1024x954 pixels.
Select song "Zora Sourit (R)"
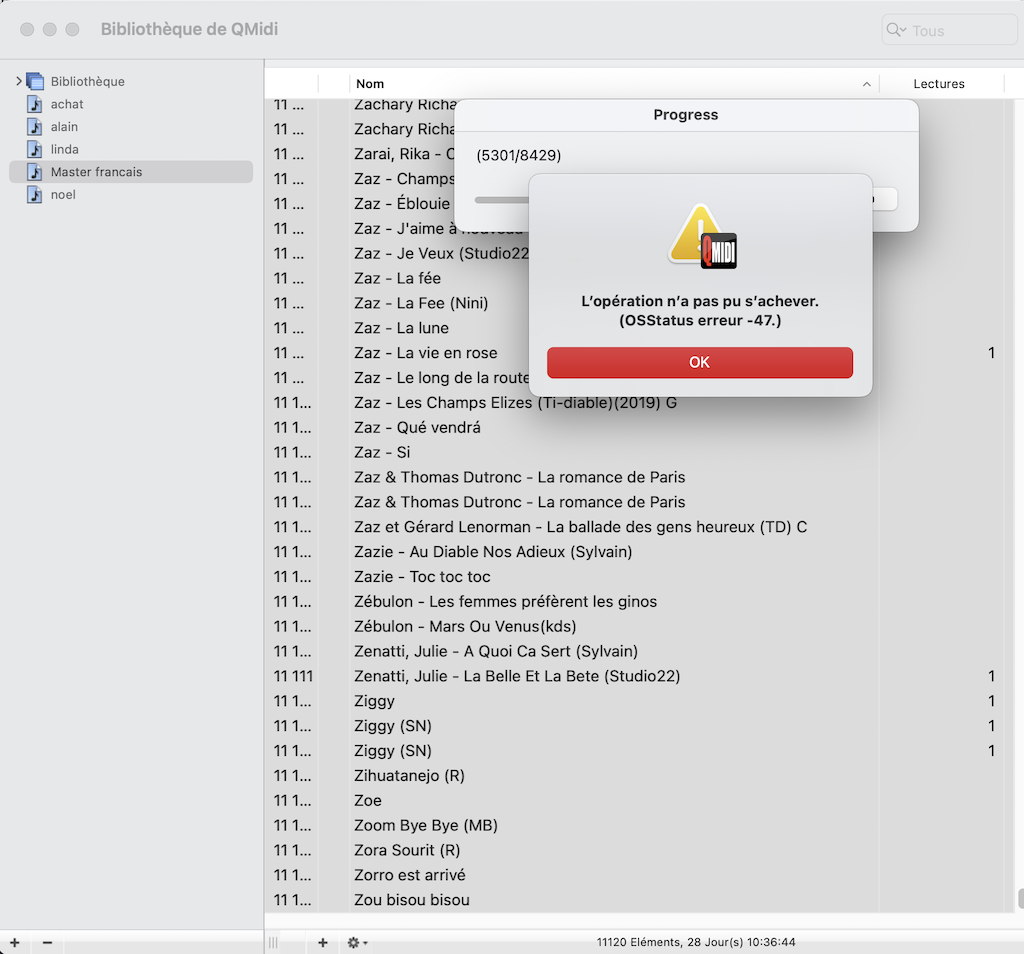(407, 850)
